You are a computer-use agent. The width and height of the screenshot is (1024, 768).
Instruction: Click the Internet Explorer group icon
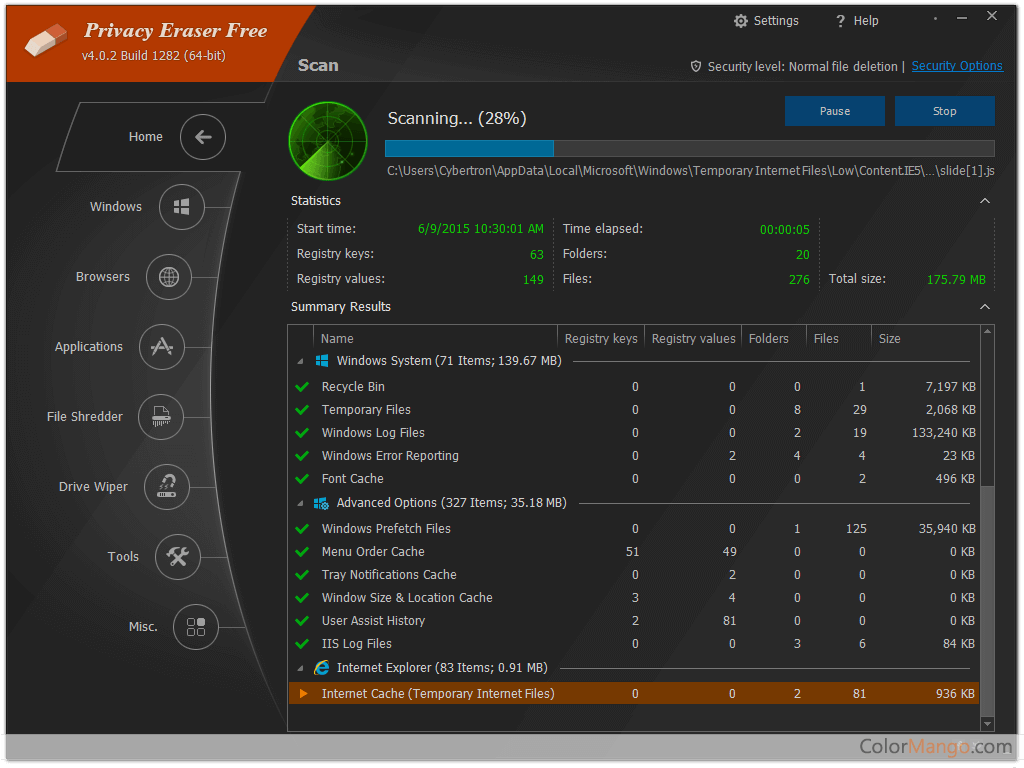click(321, 667)
